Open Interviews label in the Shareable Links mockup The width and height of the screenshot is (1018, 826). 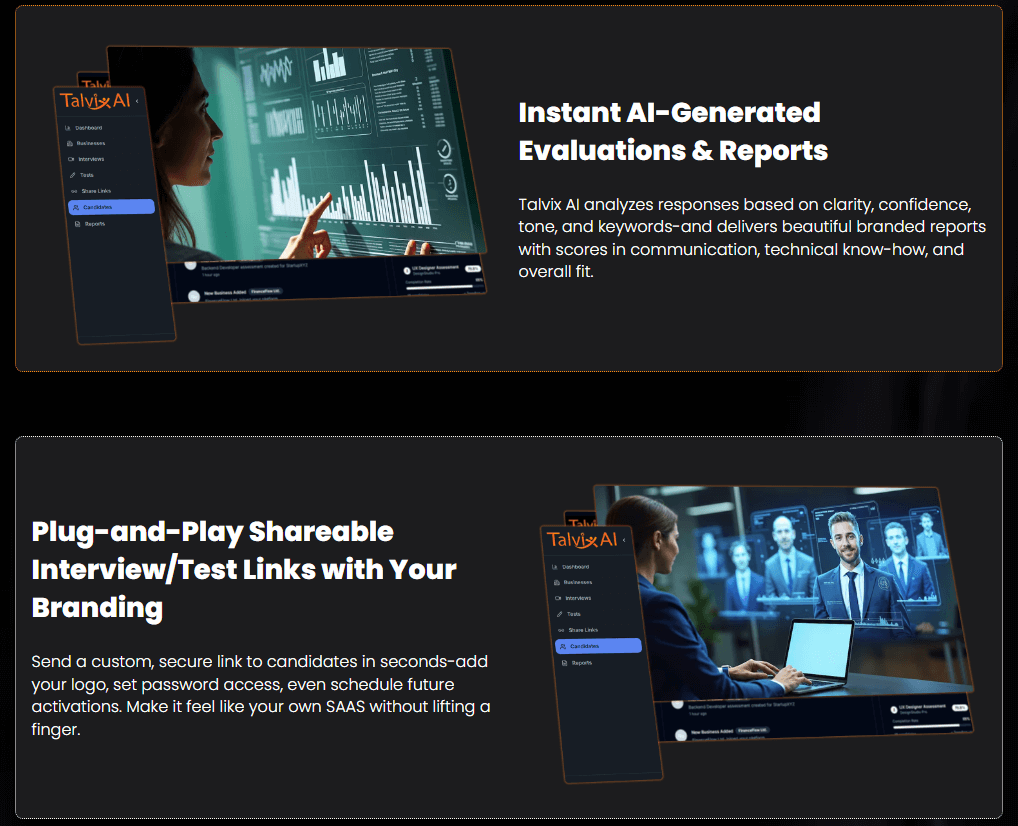click(578, 598)
